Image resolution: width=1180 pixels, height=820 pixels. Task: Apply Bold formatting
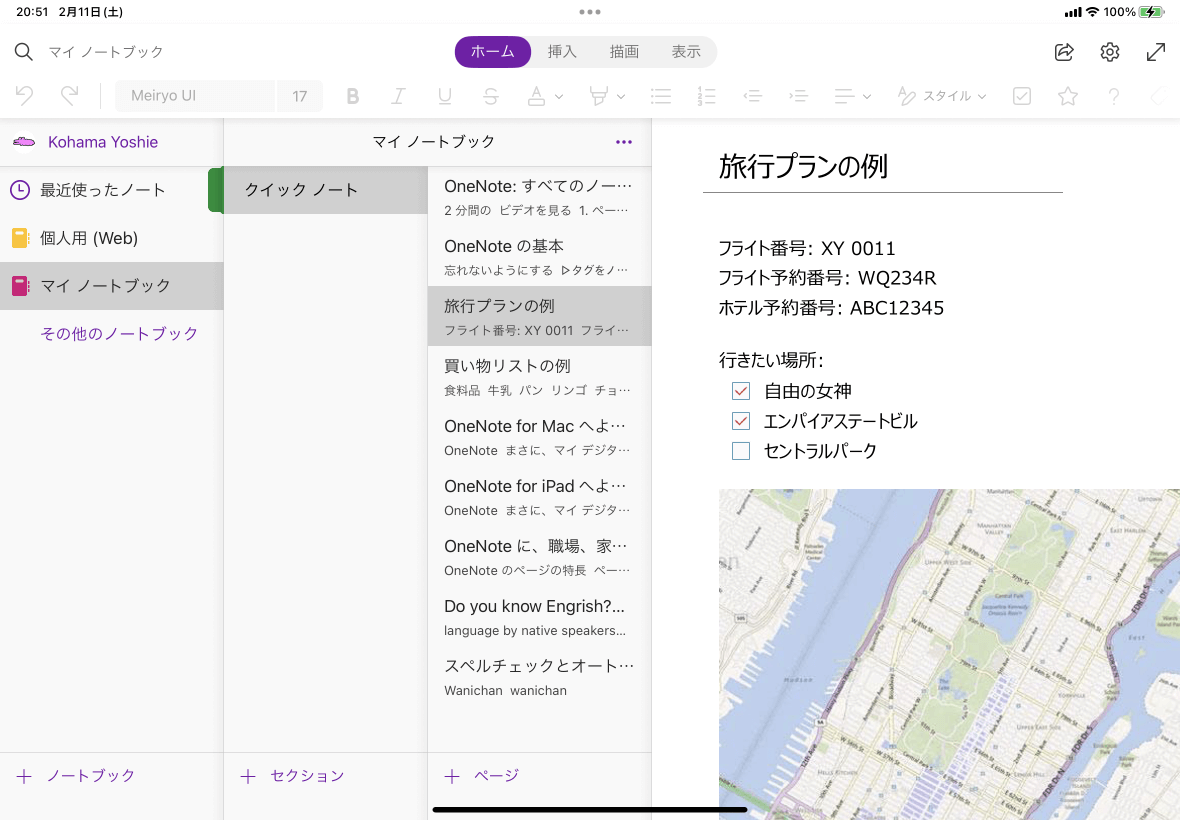(352, 96)
